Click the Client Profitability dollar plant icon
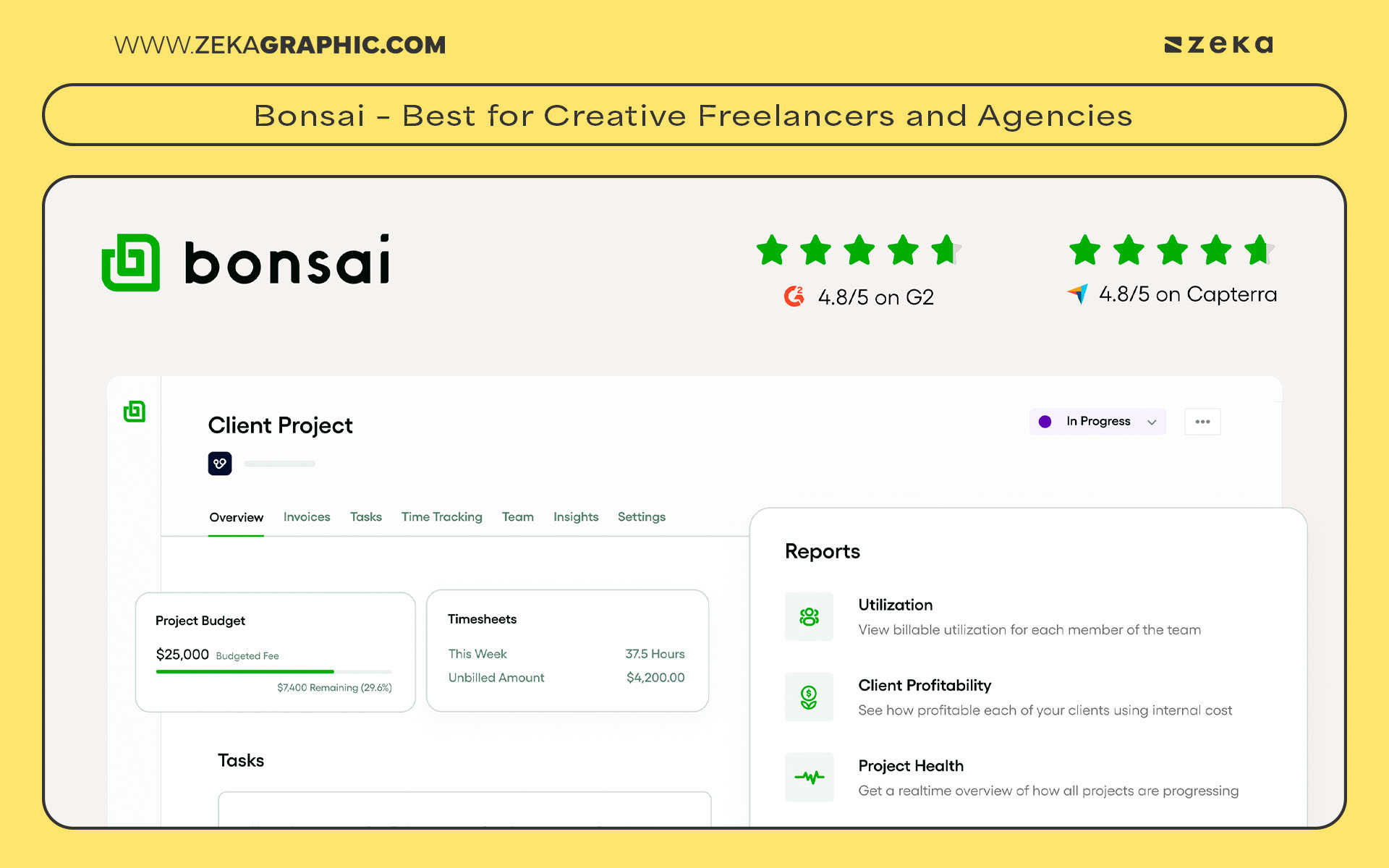 pyautogui.click(x=809, y=697)
